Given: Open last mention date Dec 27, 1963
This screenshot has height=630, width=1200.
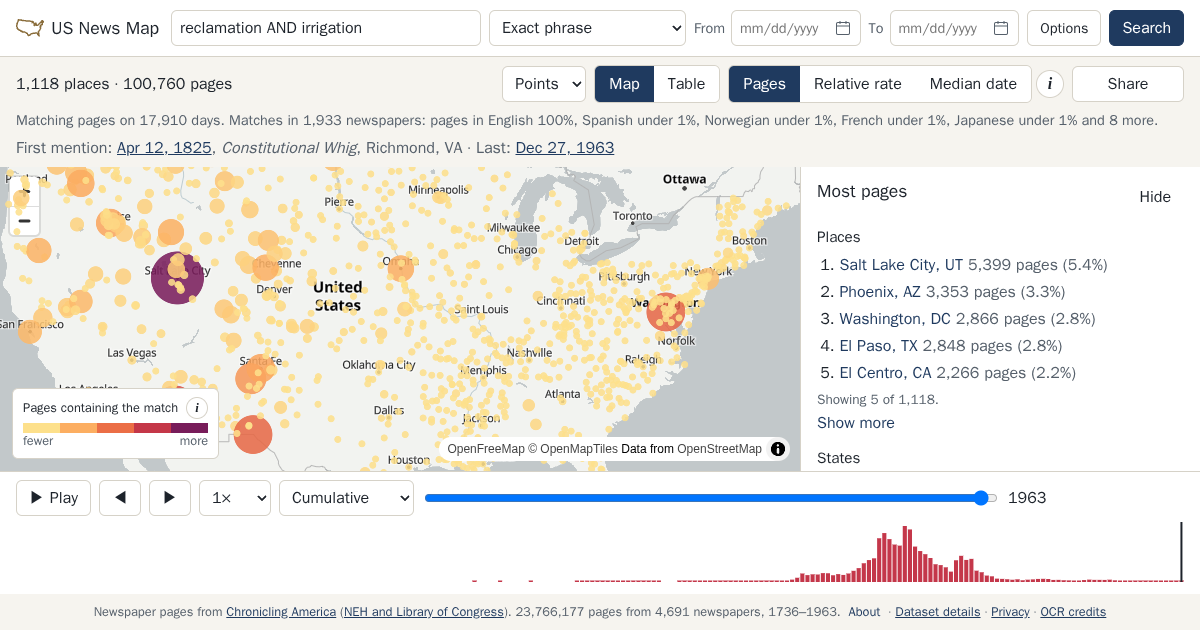Looking at the screenshot, I should (565, 148).
